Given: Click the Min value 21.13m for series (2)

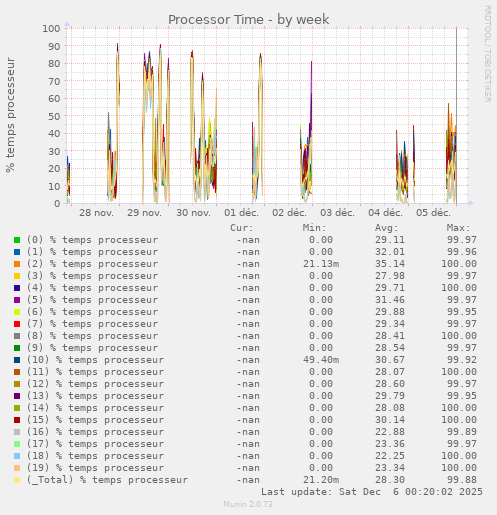Looking at the screenshot, I should 321,264.
